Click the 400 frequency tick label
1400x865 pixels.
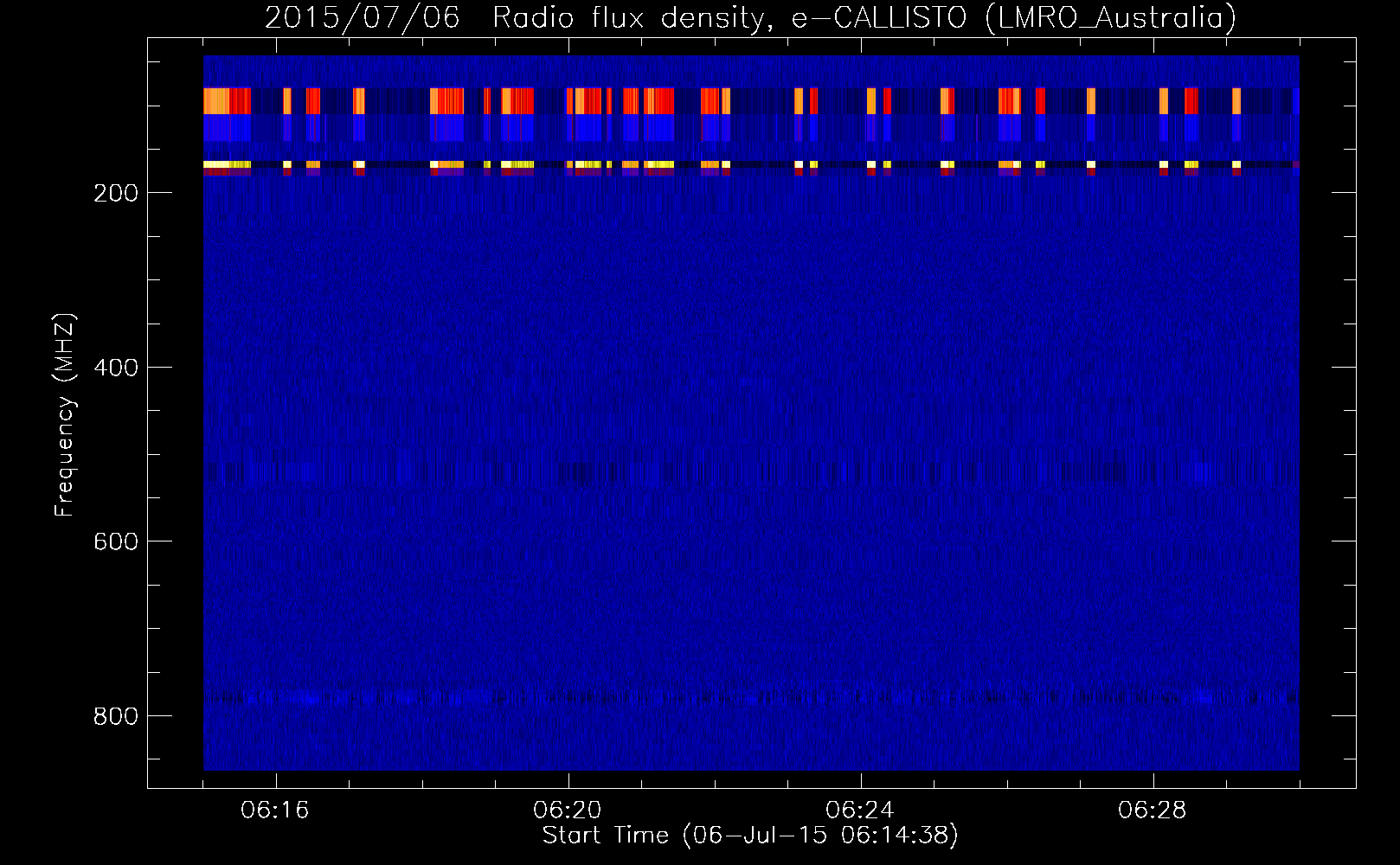coord(116,368)
